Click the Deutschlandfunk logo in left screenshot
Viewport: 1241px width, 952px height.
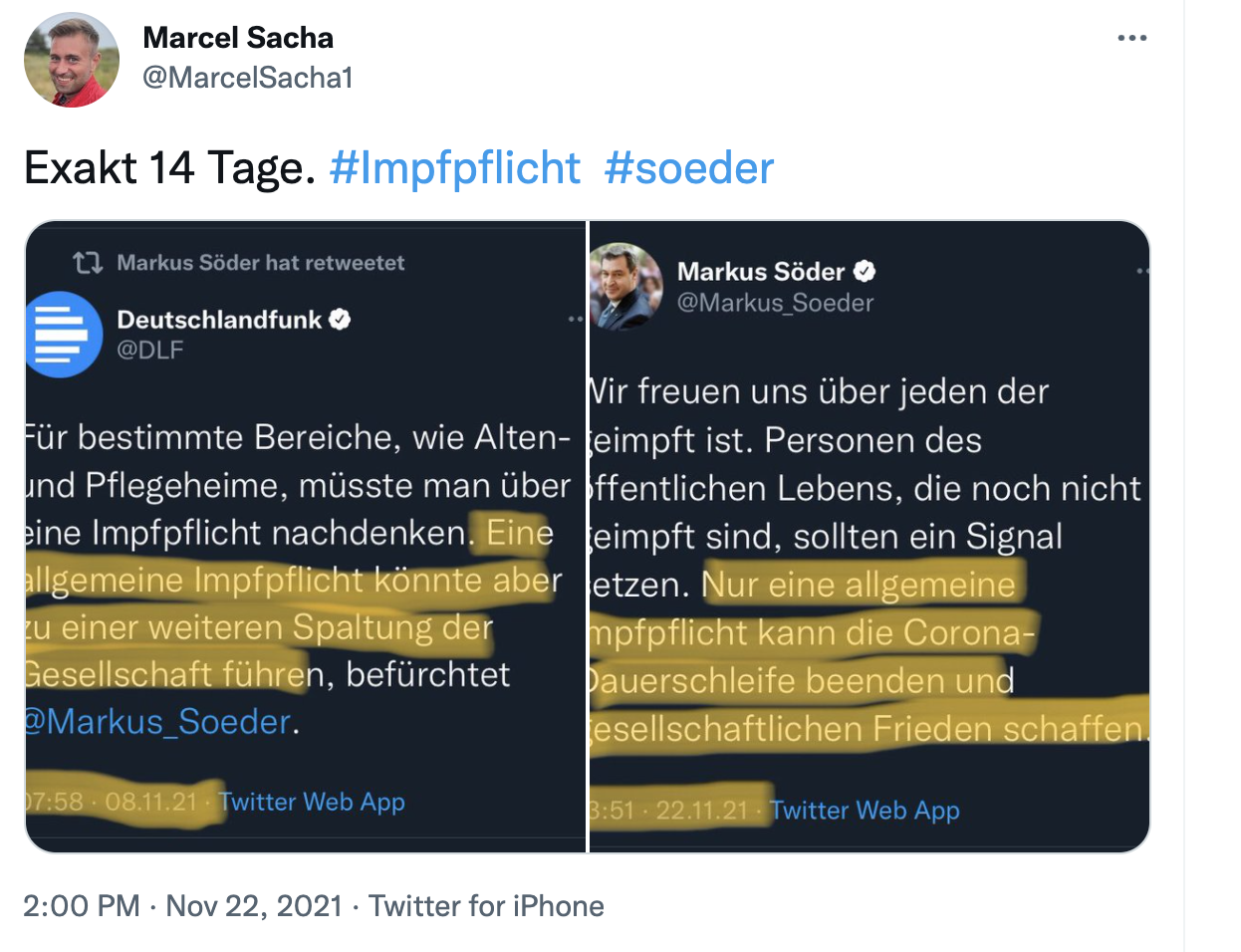(x=62, y=335)
